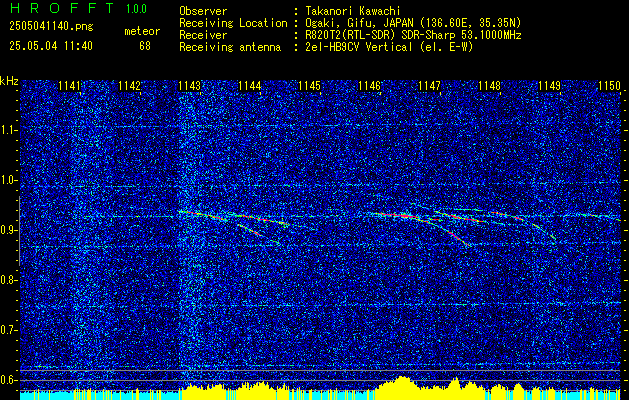Viewport: 629px width, 400px height.
Task: Click the kHz axis unit label
Action: [x=9, y=81]
